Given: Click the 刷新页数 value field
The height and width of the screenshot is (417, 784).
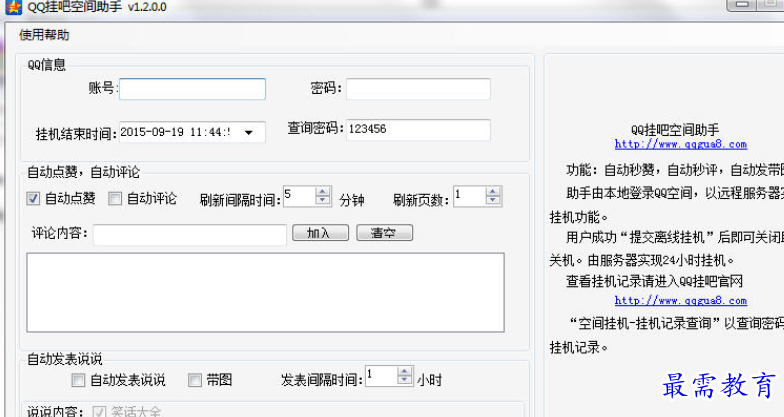Looking at the screenshot, I should (470, 196).
